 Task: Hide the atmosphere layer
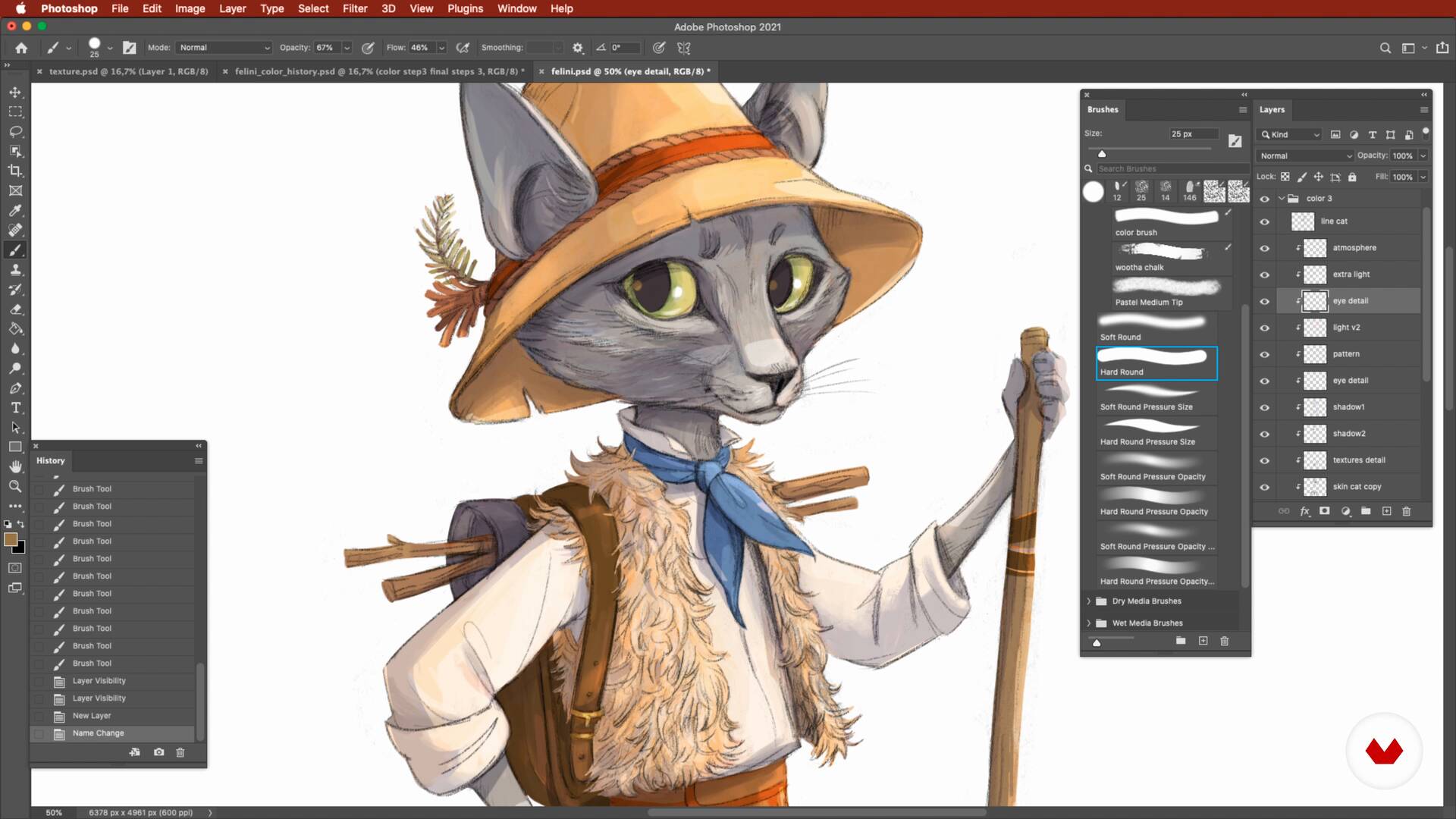click(1264, 248)
